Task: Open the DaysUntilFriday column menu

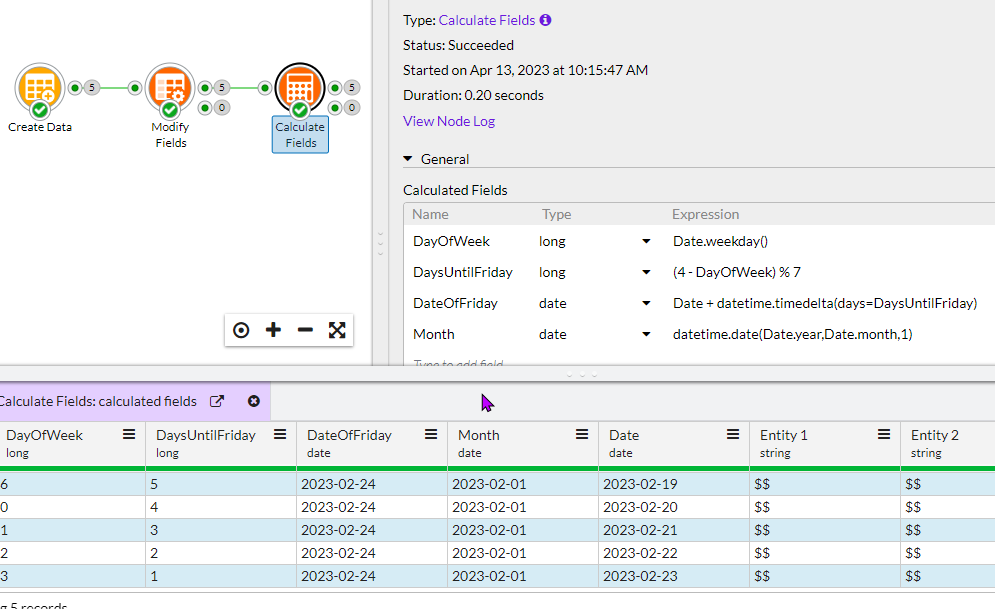Action: pyautogui.click(x=280, y=435)
